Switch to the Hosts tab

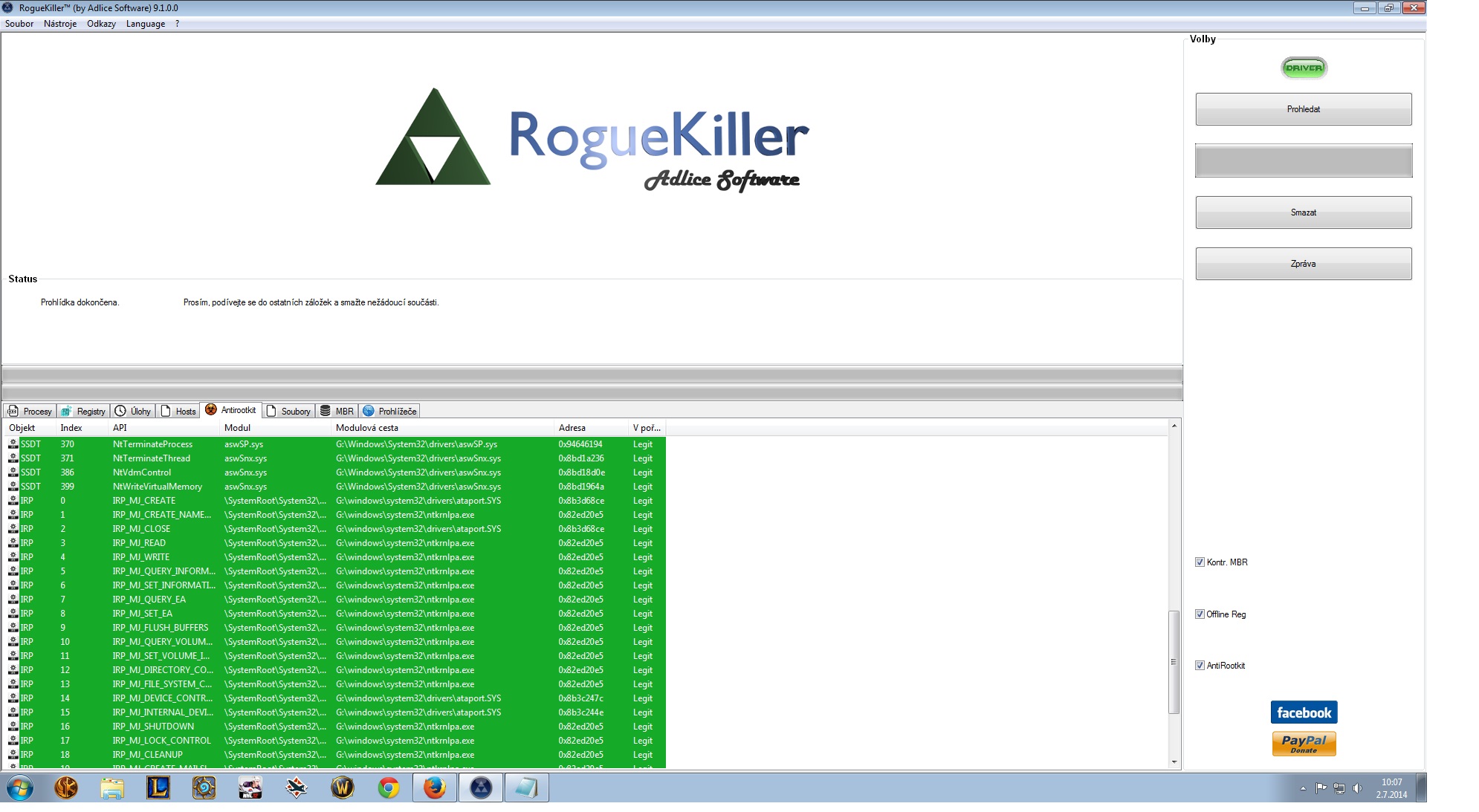click(178, 411)
